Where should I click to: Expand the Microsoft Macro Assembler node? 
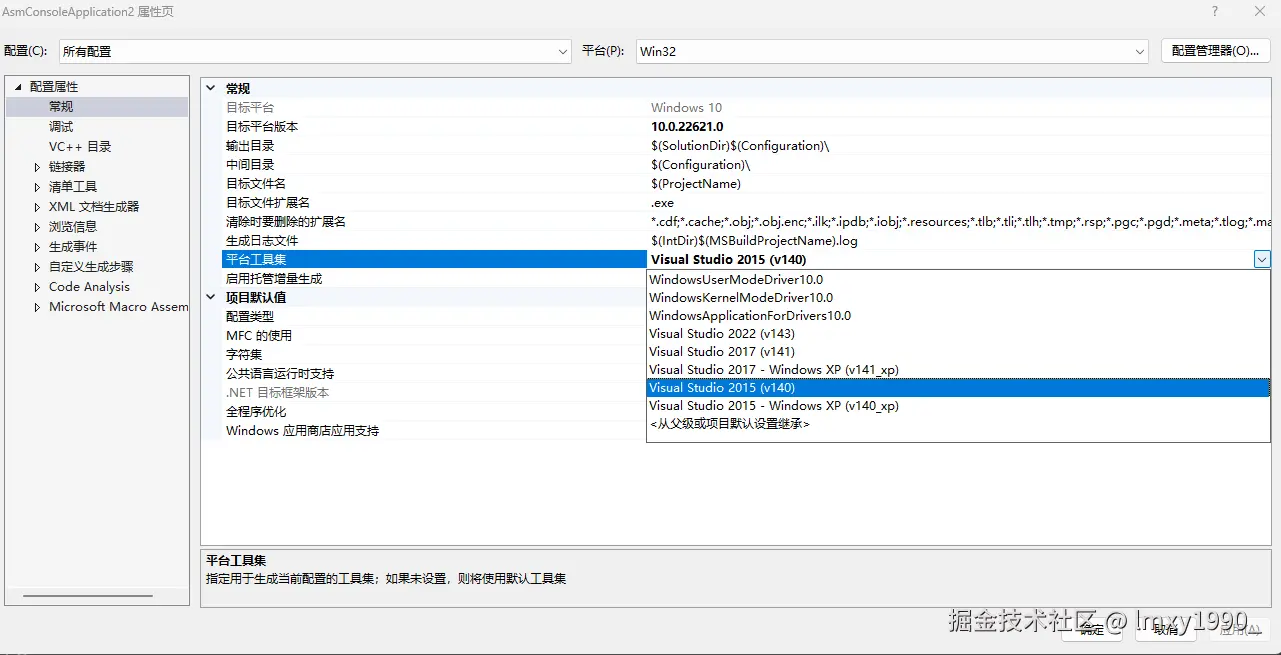[37, 307]
